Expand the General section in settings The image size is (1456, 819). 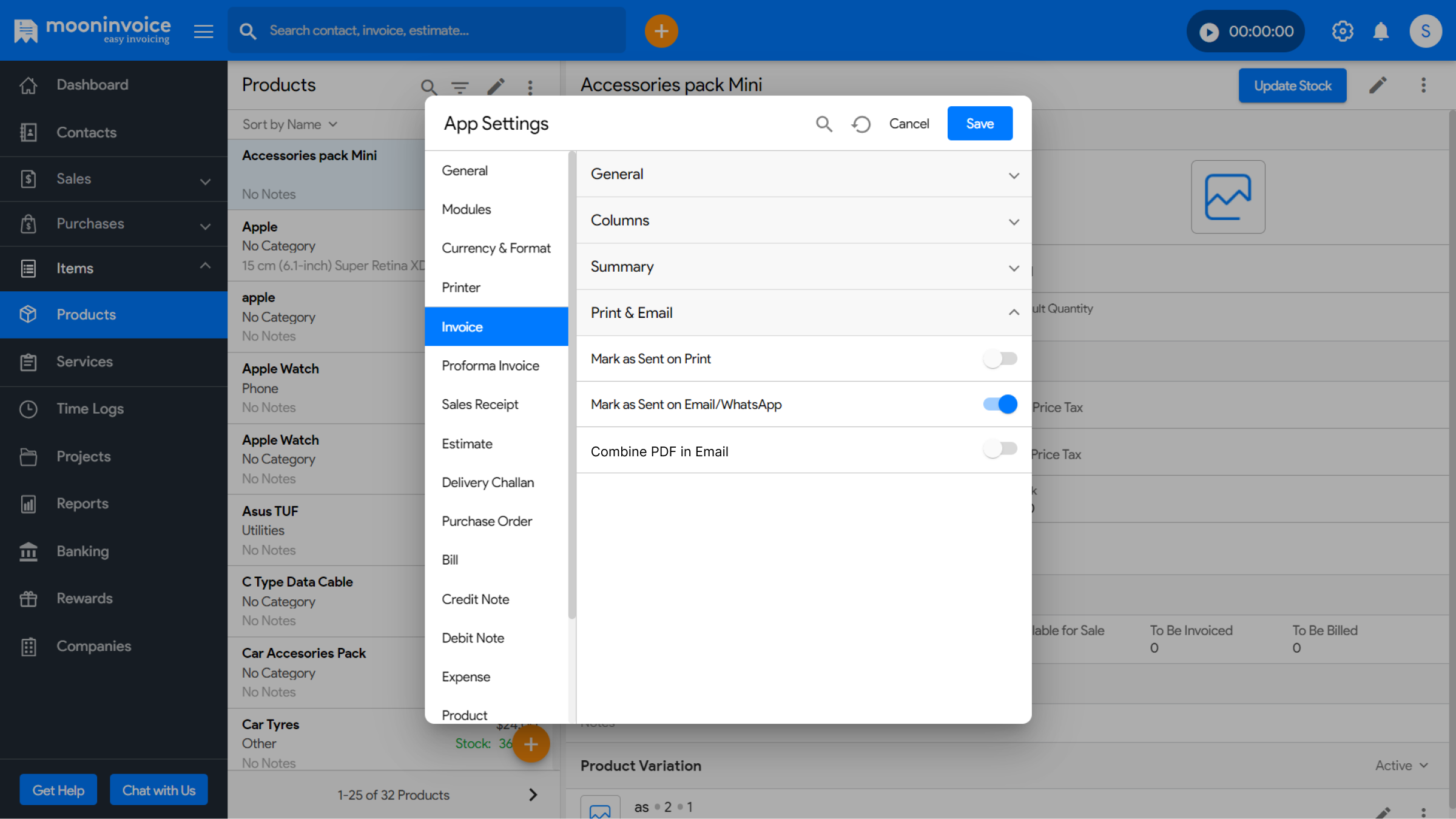(x=804, y=174)
